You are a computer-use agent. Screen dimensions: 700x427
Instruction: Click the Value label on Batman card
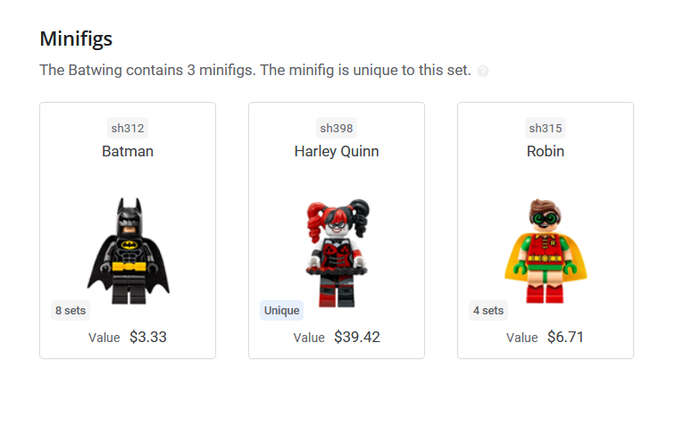point(104,338)
